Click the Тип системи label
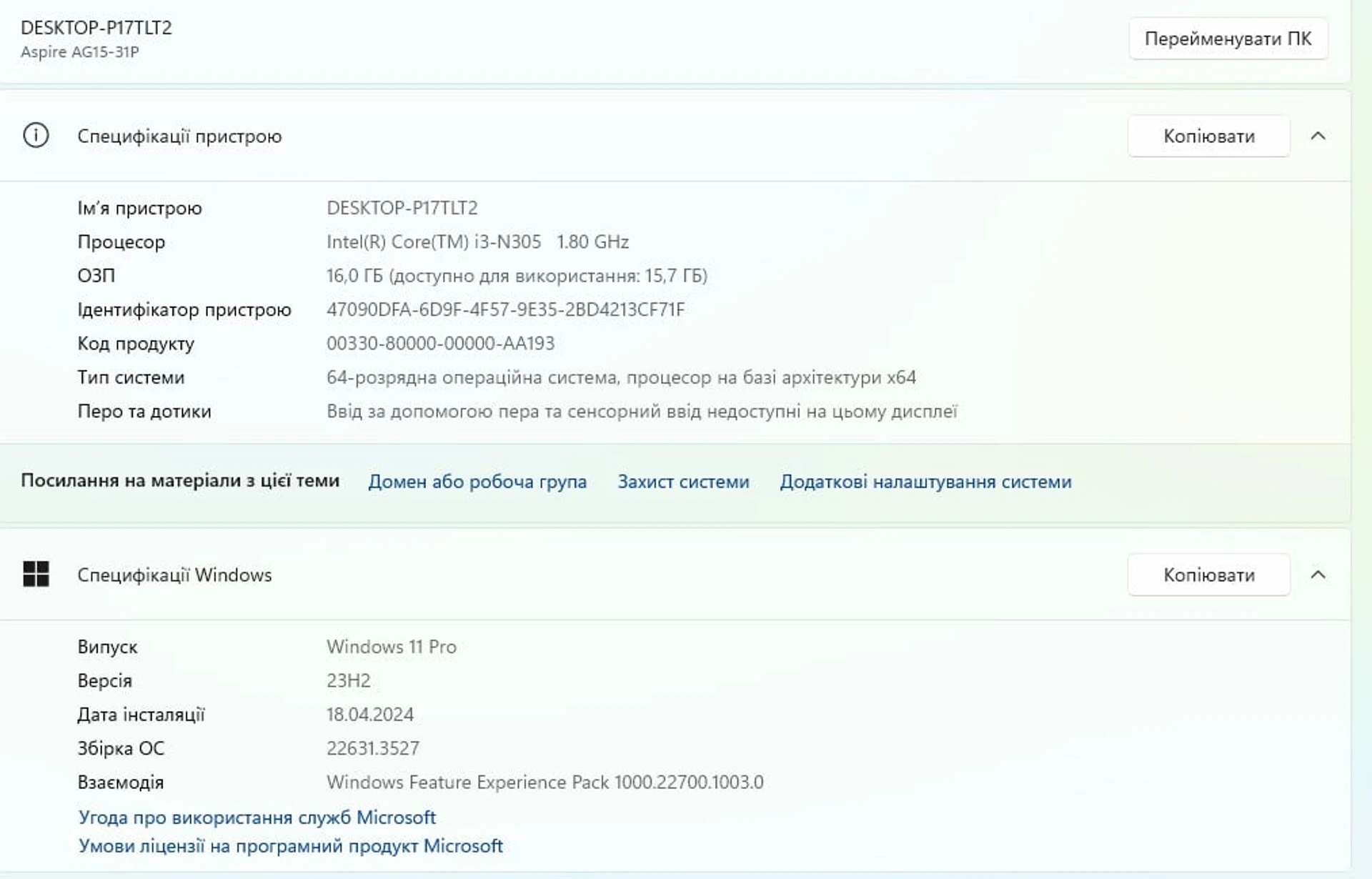Screen dimensions: 1372x879 coord(131,377)
